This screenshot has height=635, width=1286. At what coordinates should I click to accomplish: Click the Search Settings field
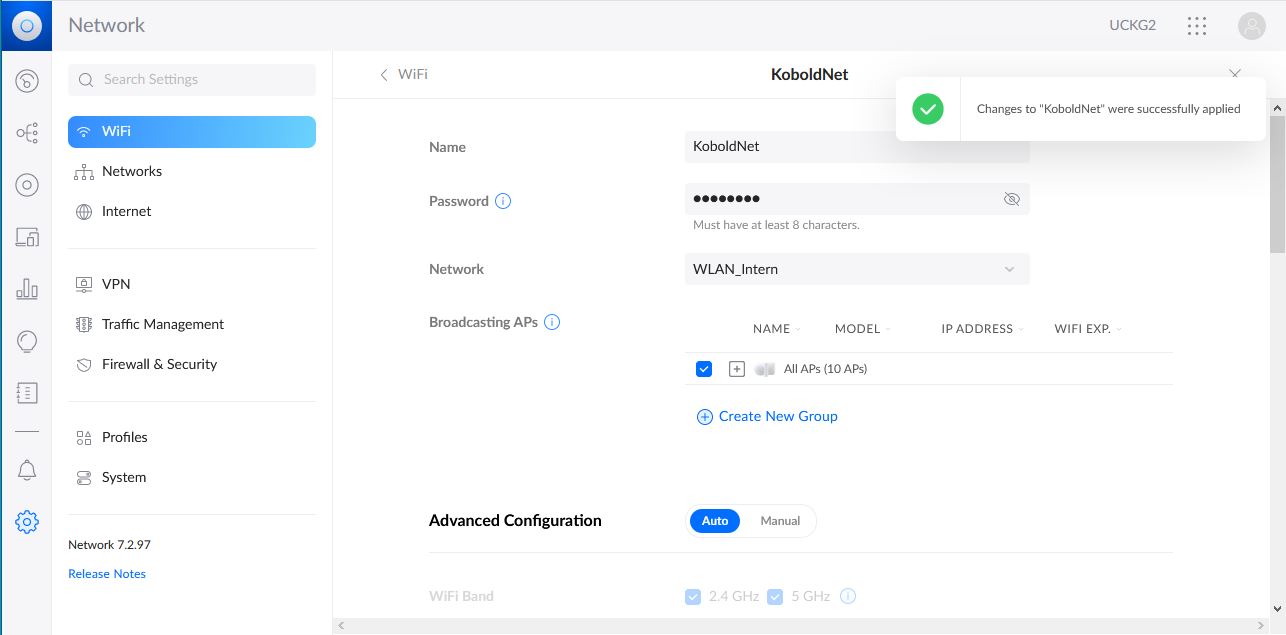192,79
